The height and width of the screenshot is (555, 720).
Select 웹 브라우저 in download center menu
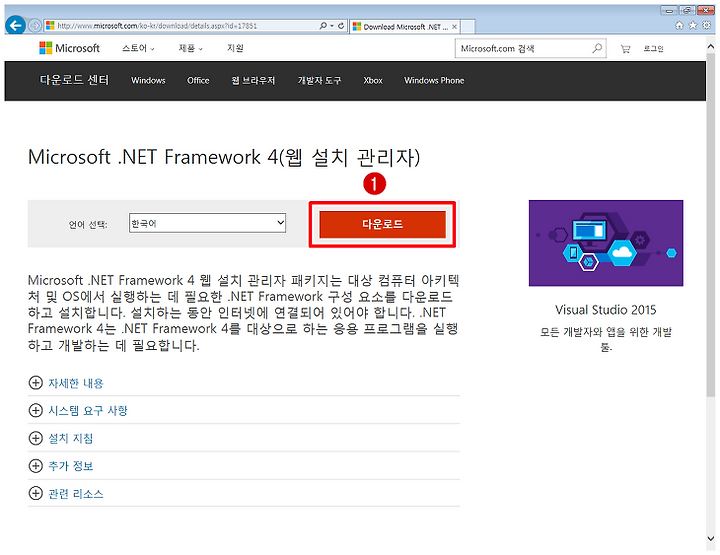coord(253,80)
